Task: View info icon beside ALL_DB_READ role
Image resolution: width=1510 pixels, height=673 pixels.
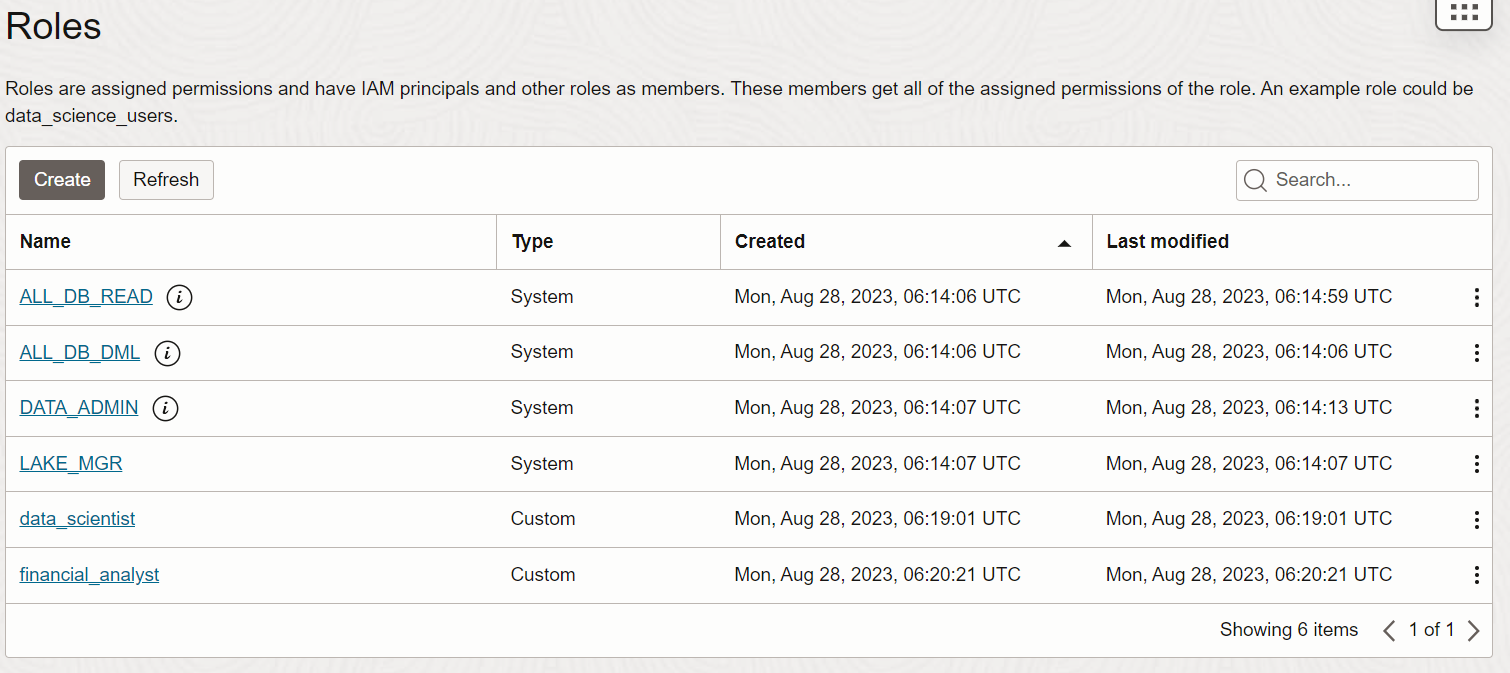Action: pyautogui.click(x=179, y=297)
